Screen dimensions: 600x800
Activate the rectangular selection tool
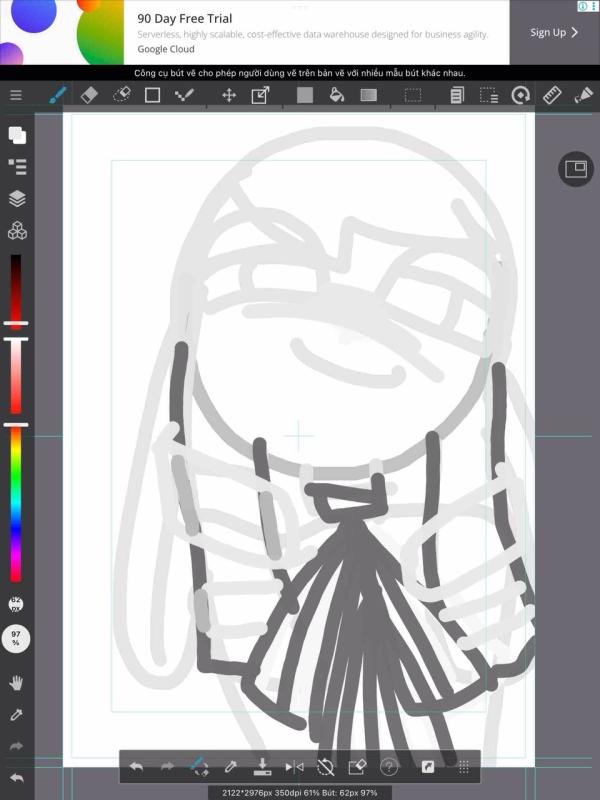412,95
